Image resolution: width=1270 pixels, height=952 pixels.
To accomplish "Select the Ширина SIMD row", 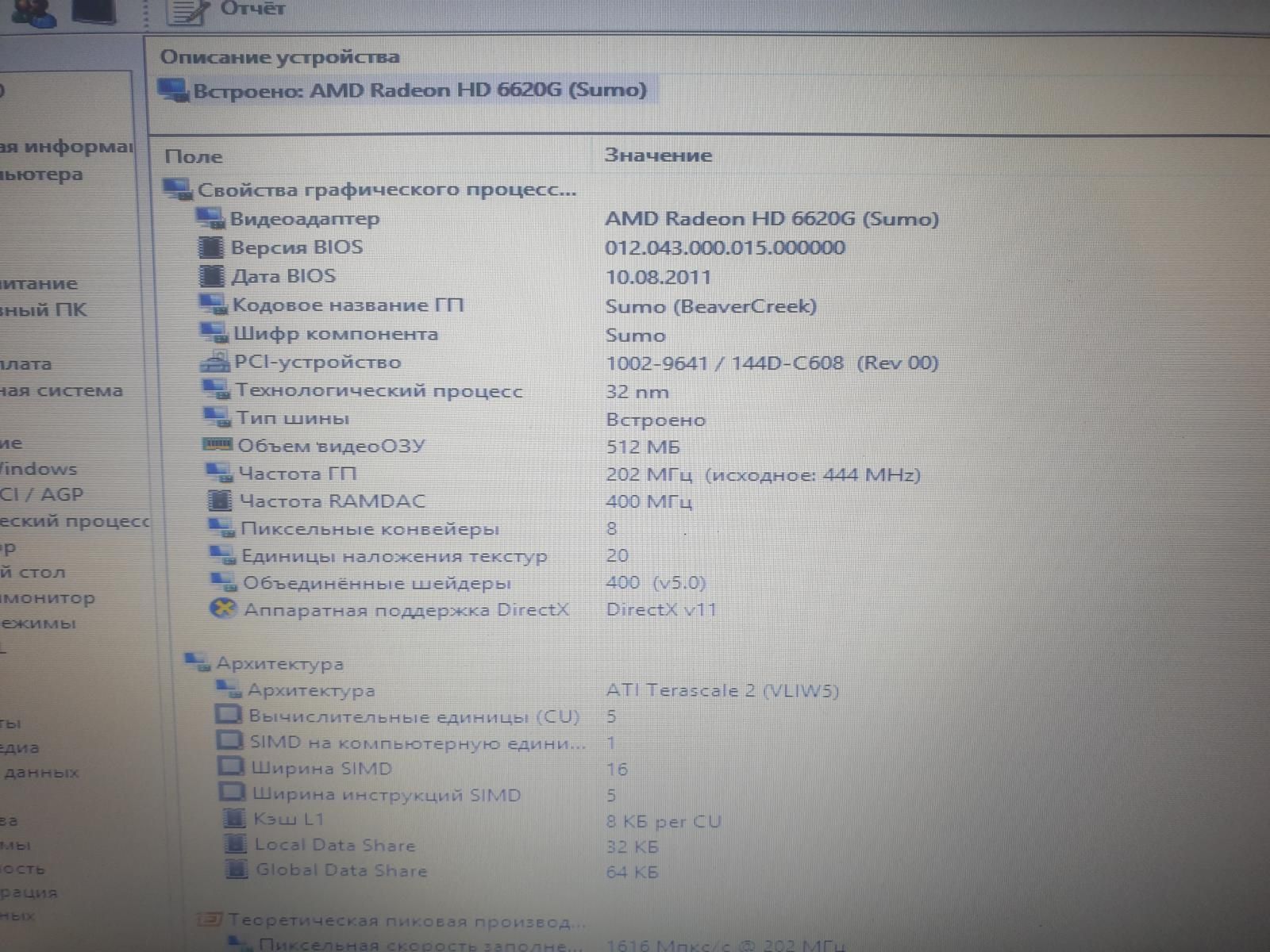I will coord(423,769).
